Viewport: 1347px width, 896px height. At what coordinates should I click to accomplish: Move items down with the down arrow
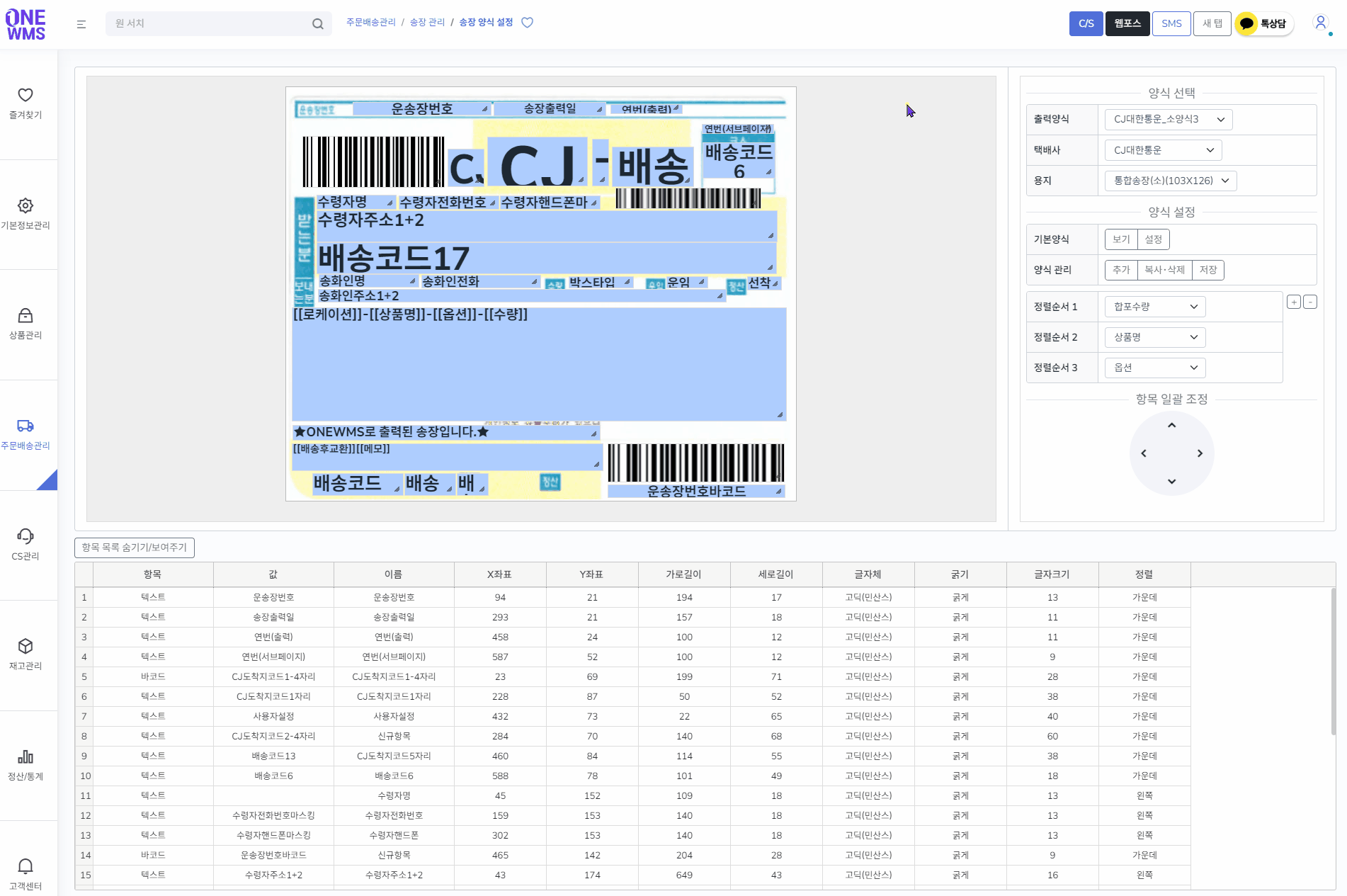(x=1171, y=482)
